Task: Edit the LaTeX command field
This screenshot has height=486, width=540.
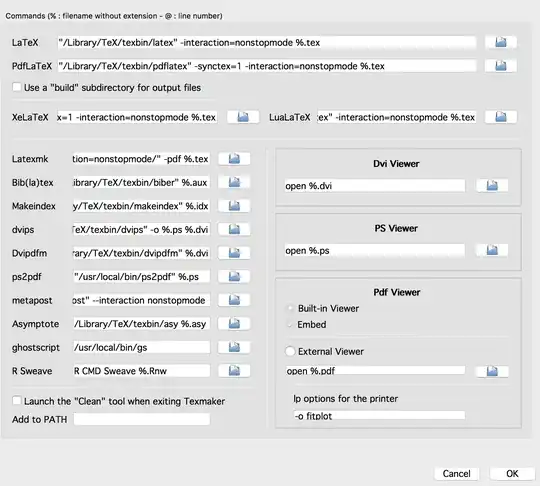Action: point(267,43)
